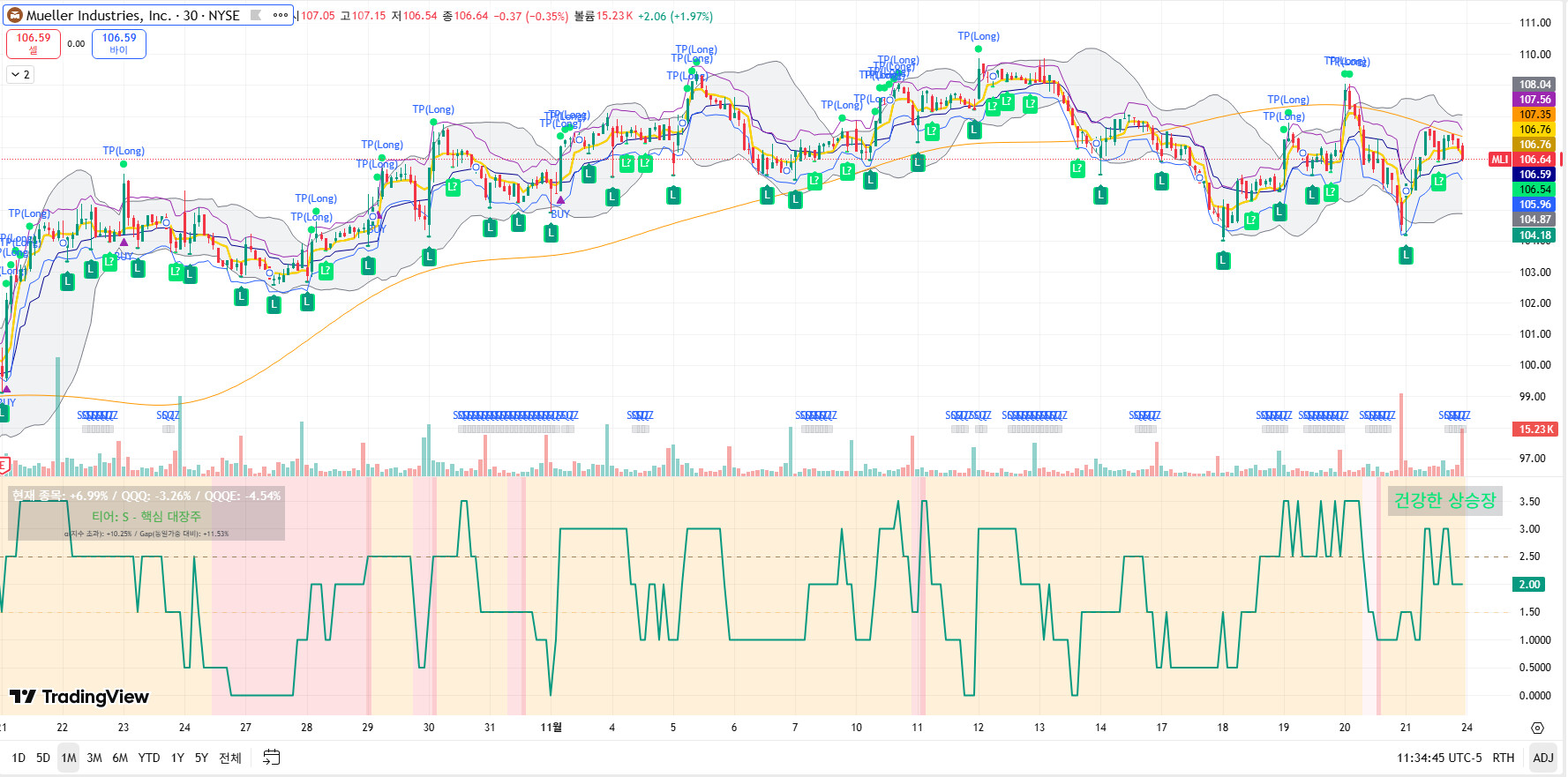This screenshot has width=1568, height=777.
Task: Open the RTH session selector
Action: point(1504,758)
